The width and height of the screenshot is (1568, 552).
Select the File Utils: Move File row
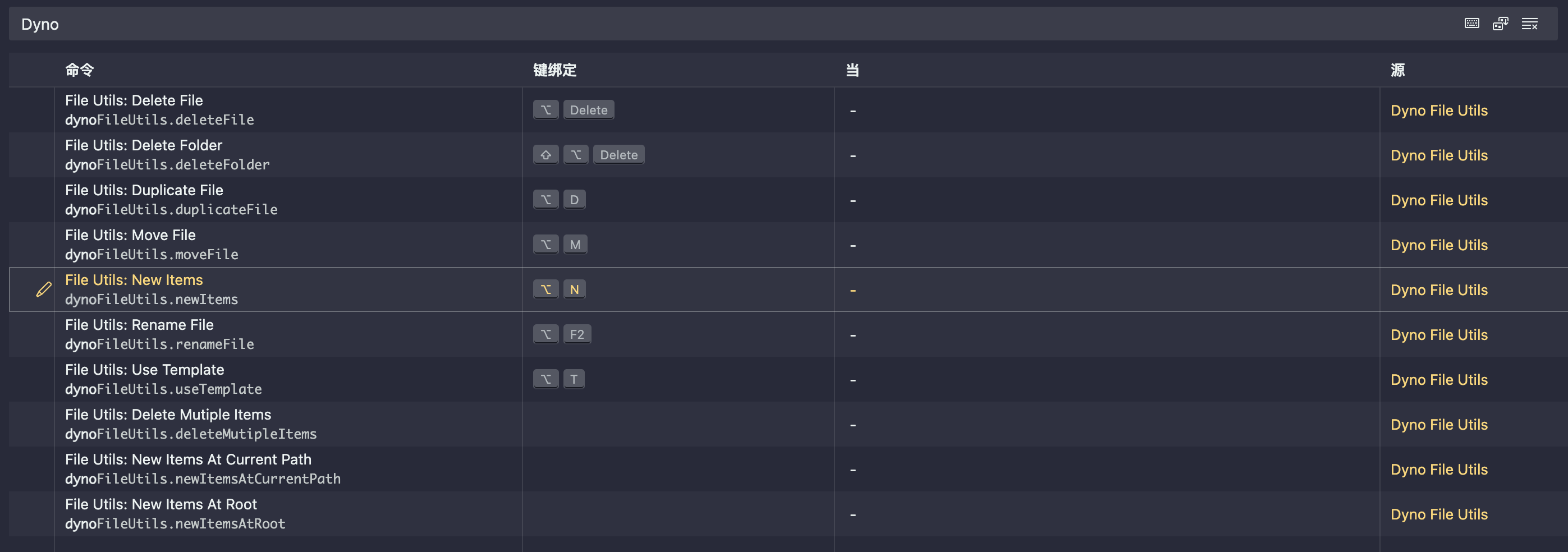click(788, 245)
